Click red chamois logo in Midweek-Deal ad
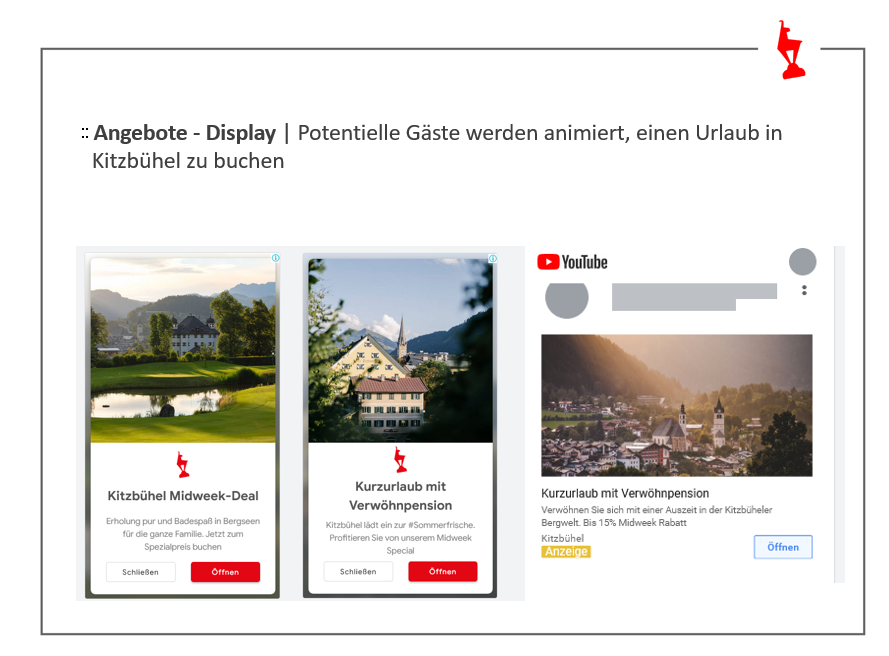This screenshot has width=889, height=656. click(183, 464)
